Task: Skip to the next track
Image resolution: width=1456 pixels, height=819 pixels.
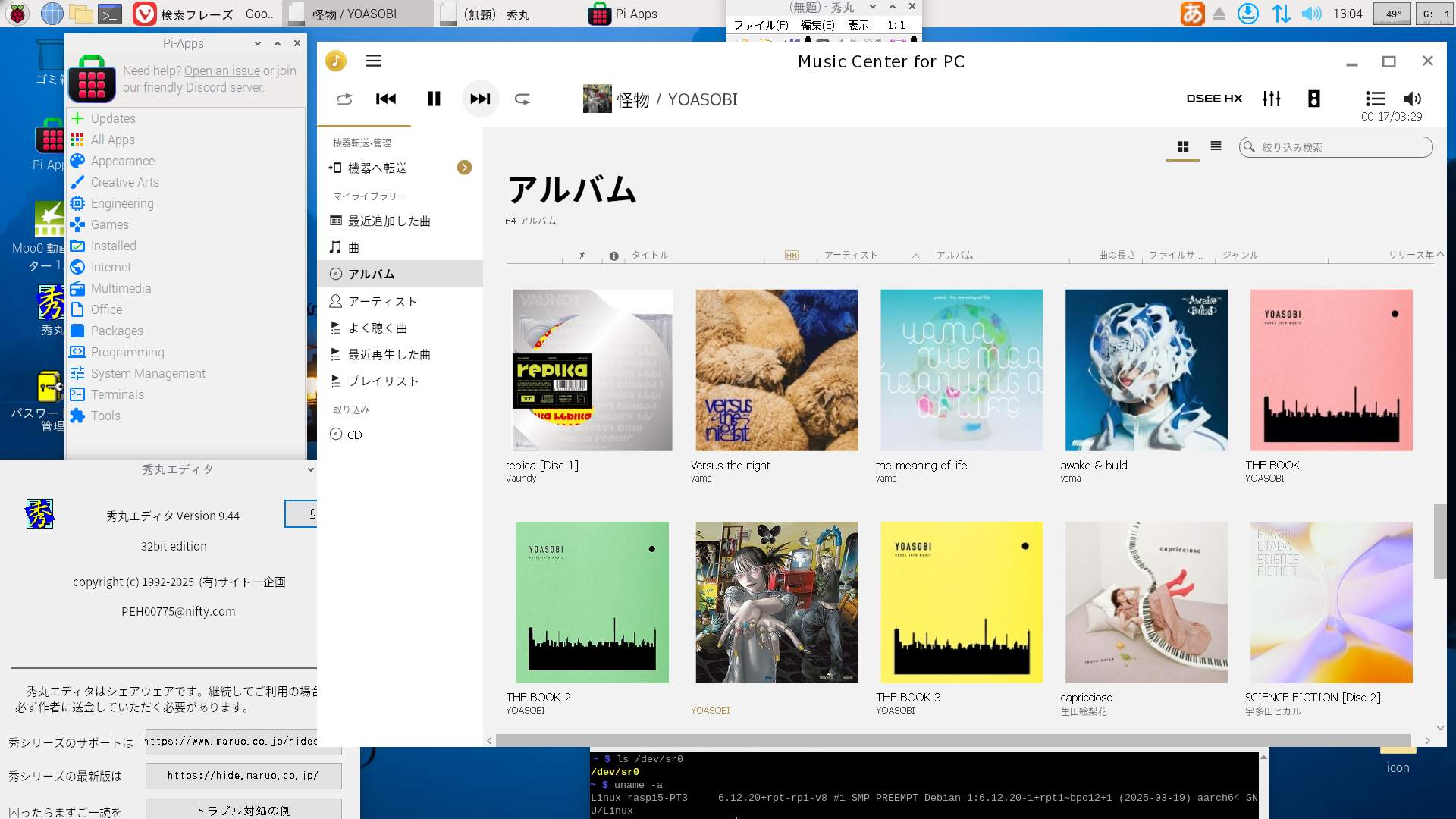Action: [480, 99]
